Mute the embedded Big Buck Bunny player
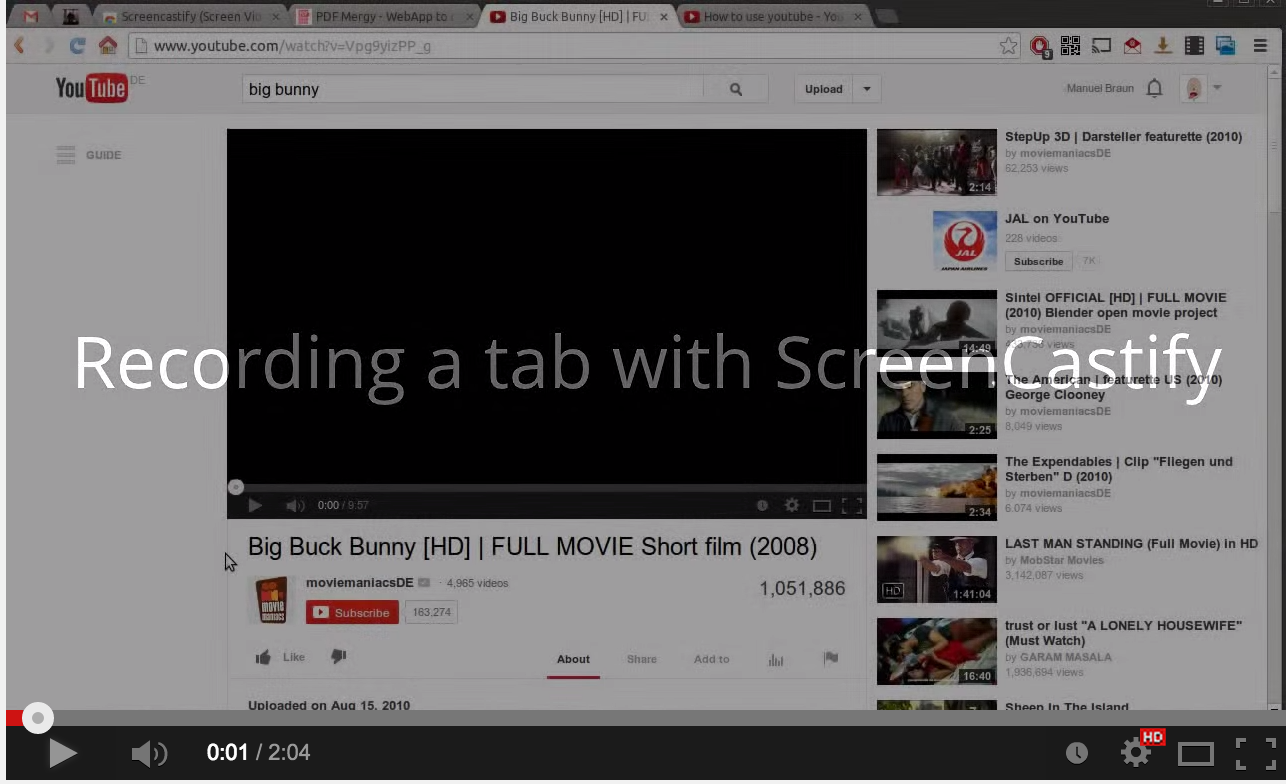The height and width of the screenshot is (784, 1286). click(x=295, y=506)
